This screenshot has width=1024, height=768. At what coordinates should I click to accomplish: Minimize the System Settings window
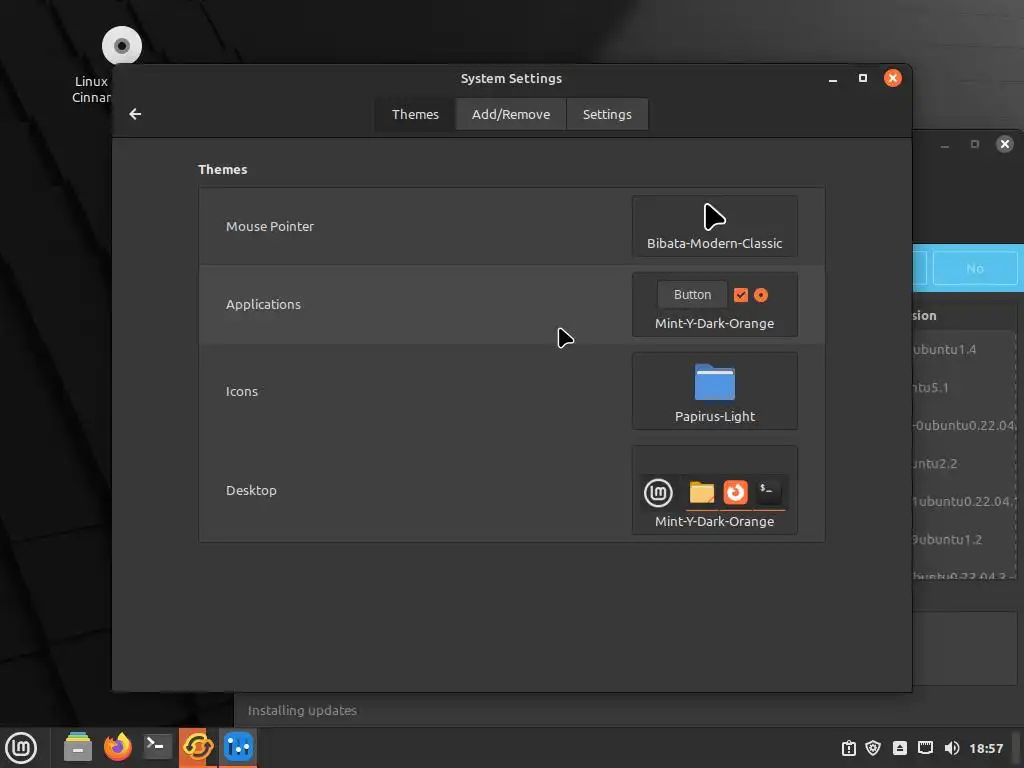click(x=833, y=78)
